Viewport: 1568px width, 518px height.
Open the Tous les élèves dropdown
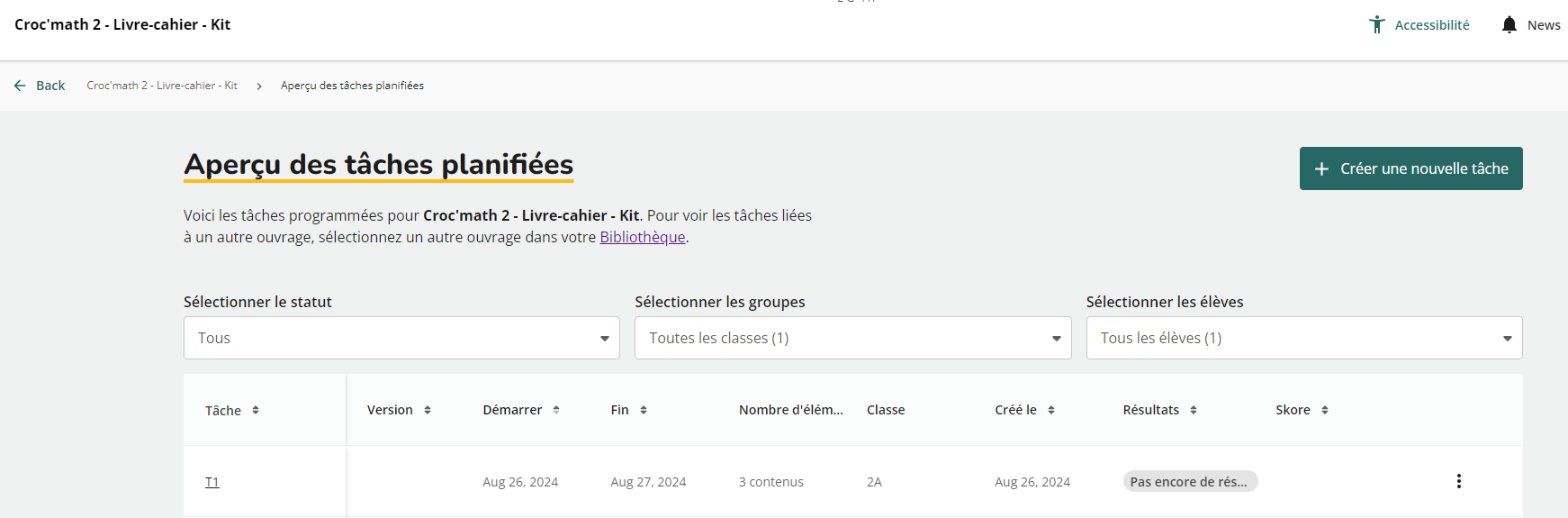pos(1304,338)
